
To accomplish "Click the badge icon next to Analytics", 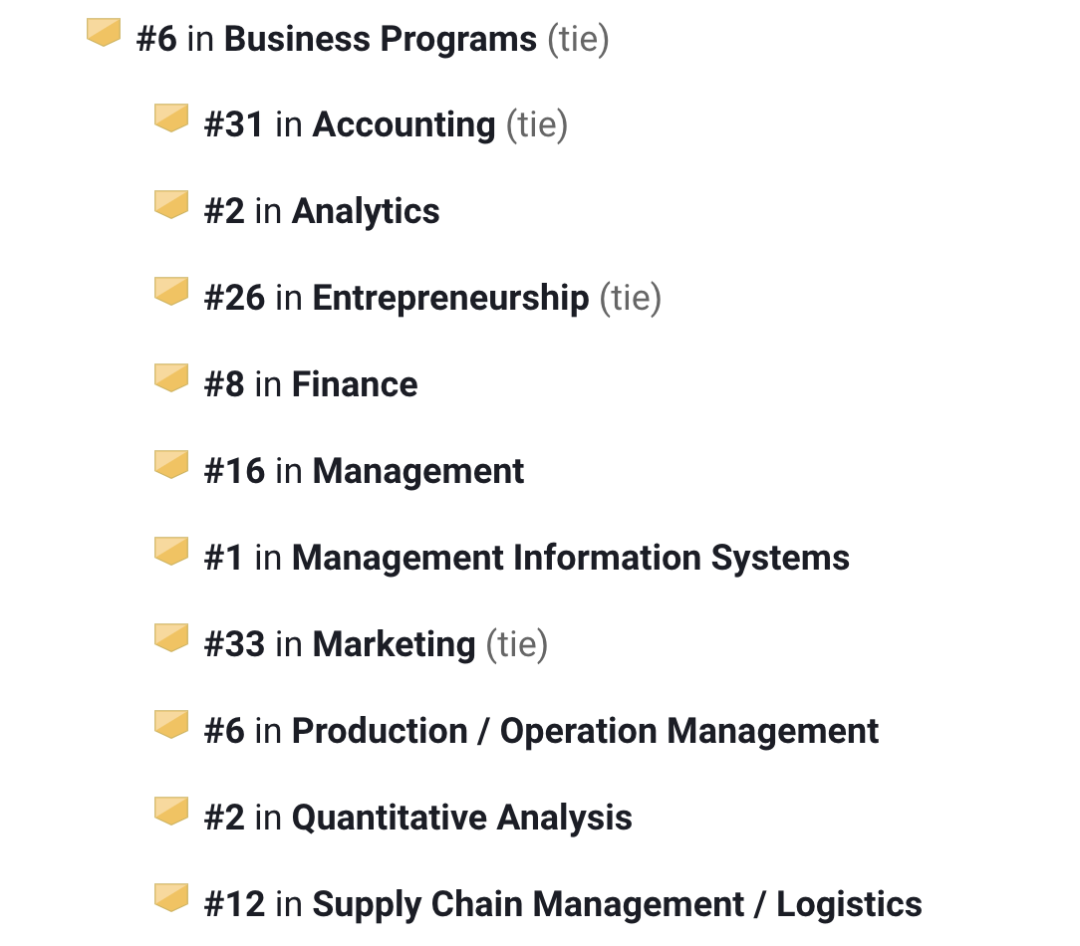I will 171,205.
